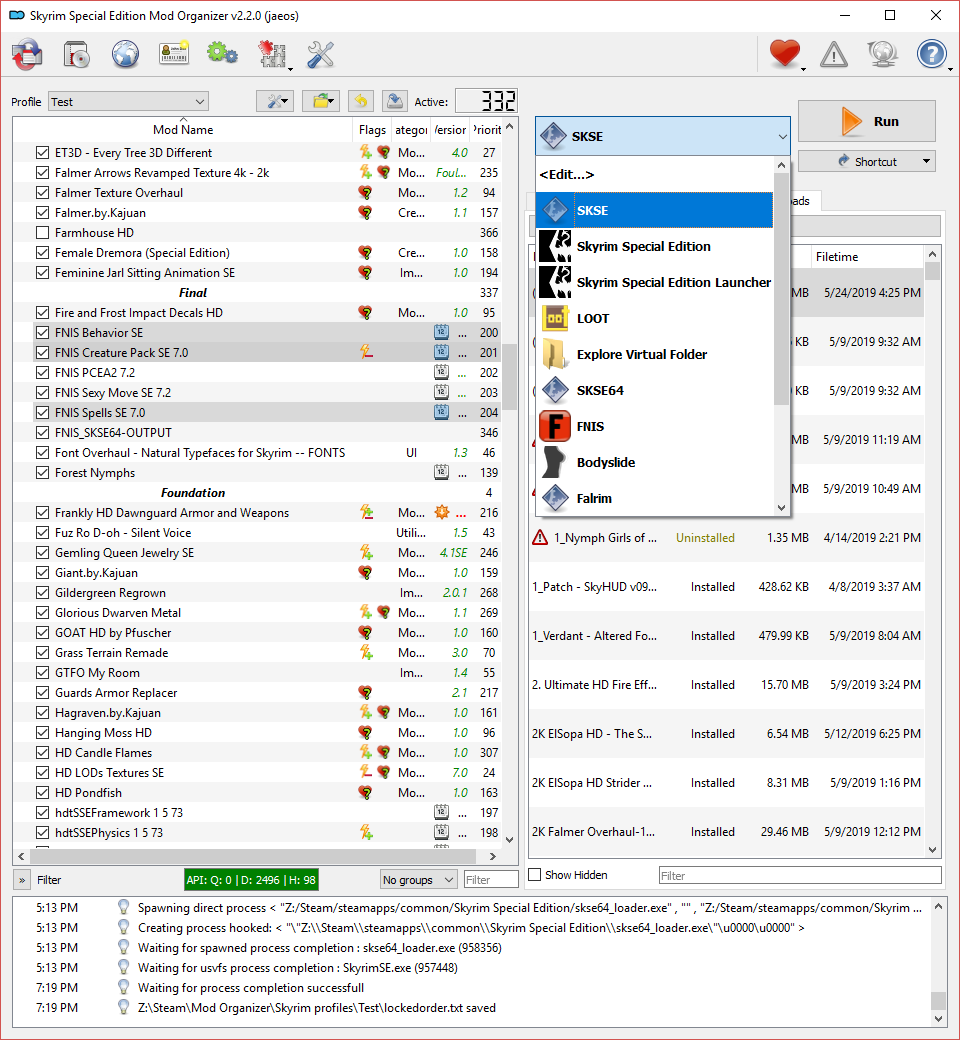Select Falrim from the executable list
960x1040 pixels.
pos(654,498)
